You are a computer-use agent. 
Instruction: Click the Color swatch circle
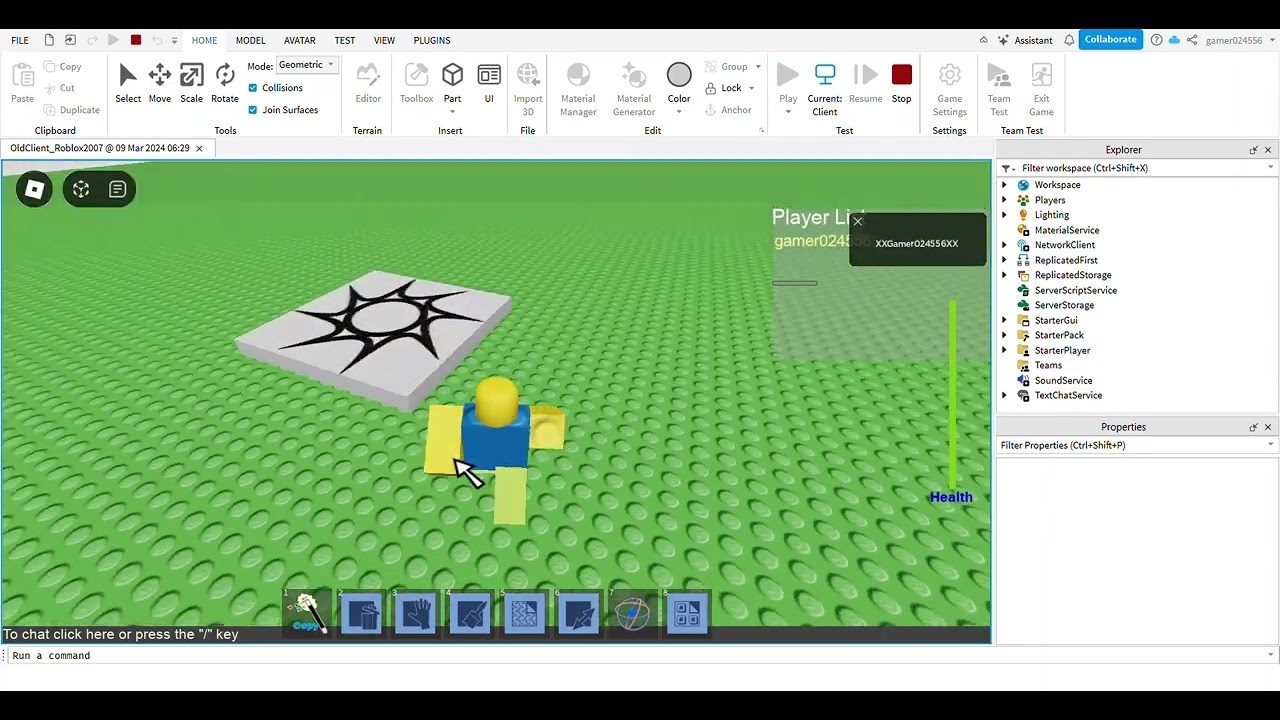(x=679, y=75)
